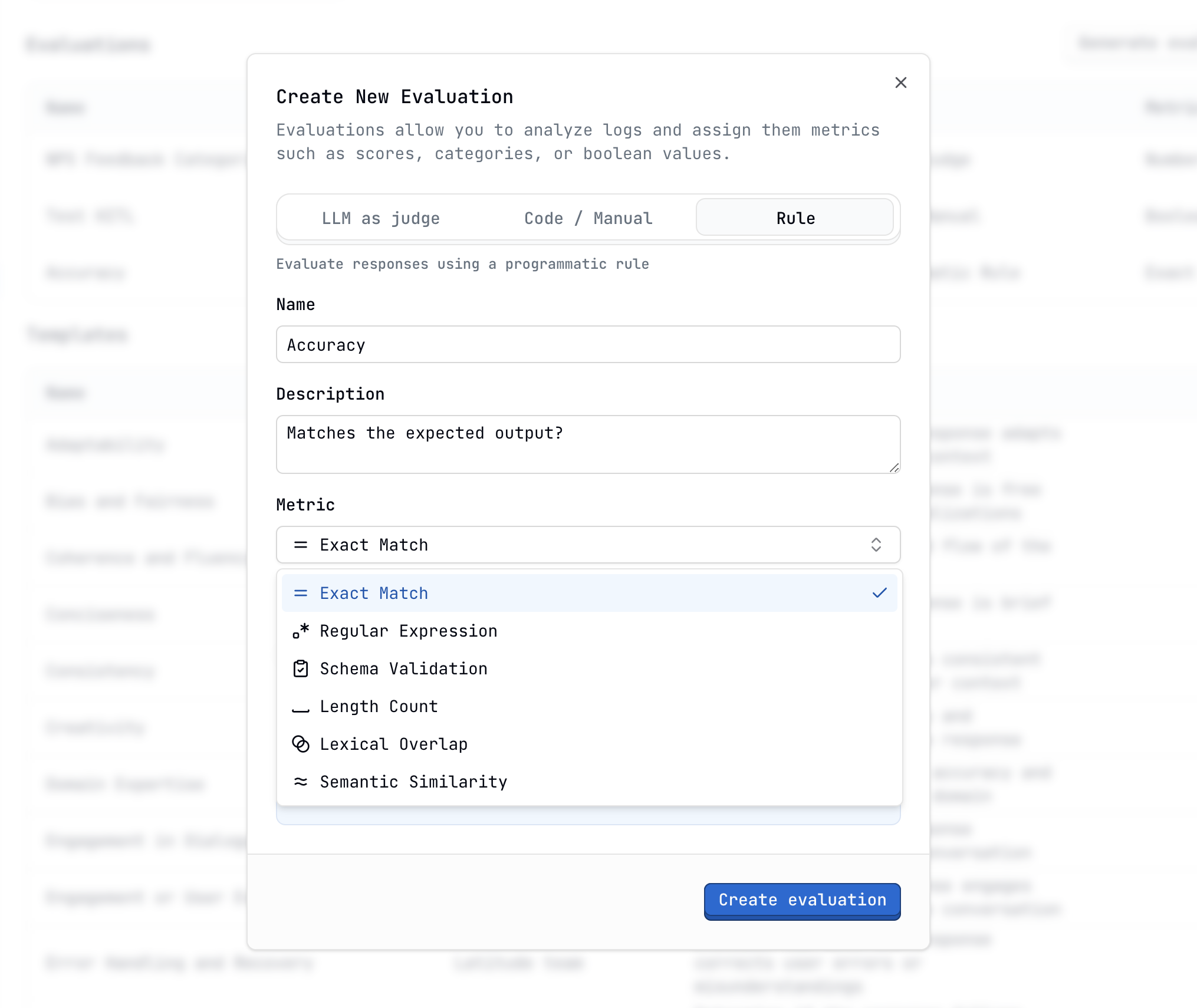Select Schema Validation metric entry
The height and width of the screenshot is (1008, 1197).
404,668
